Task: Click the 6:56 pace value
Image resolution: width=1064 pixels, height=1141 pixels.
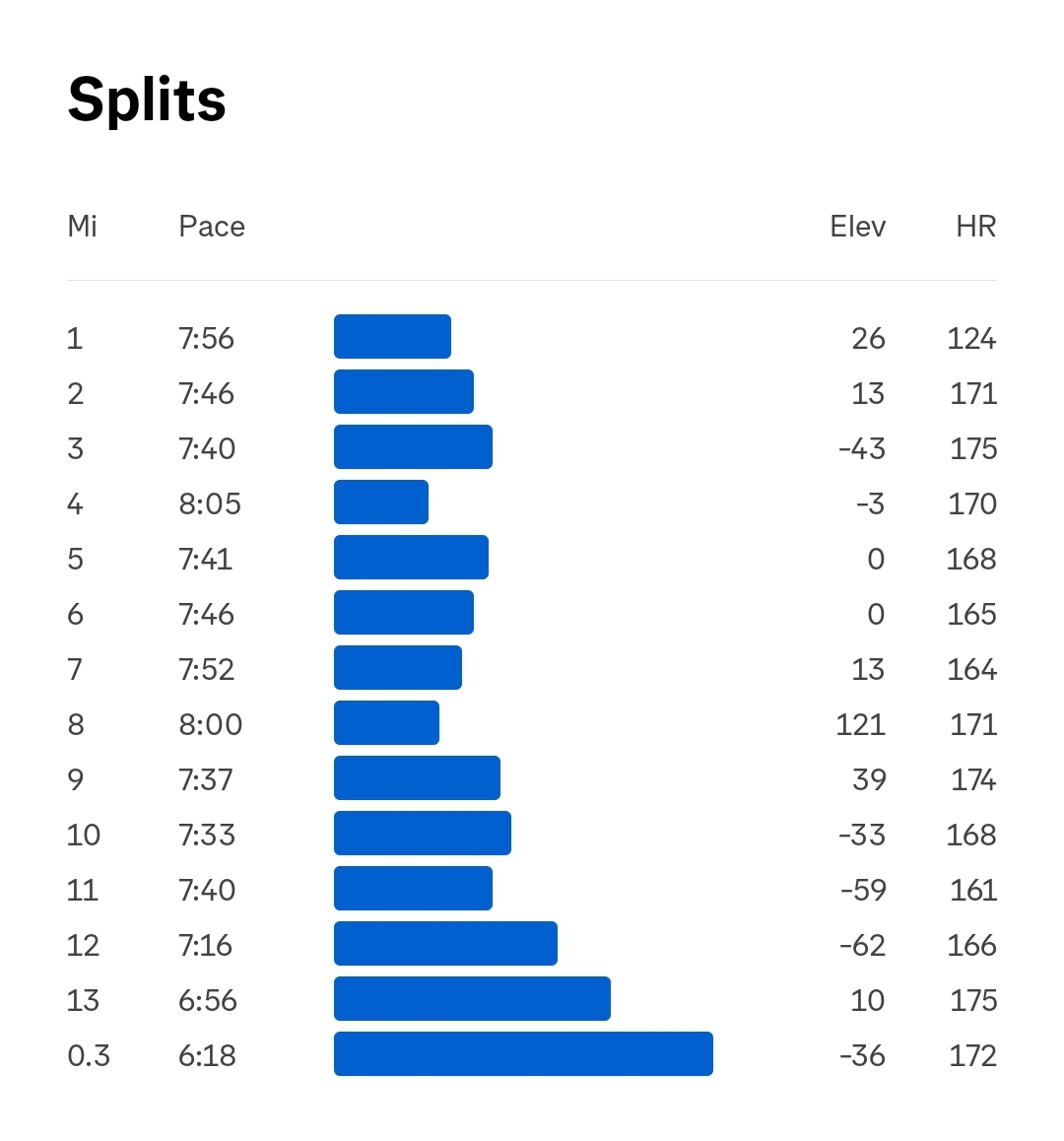Action: coord(208,1000)
